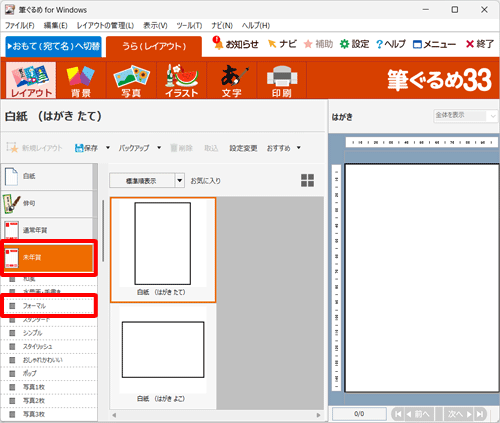Select the 通常年賀 category
This screenshot has width=500, height=423.
tap(48, 230)
